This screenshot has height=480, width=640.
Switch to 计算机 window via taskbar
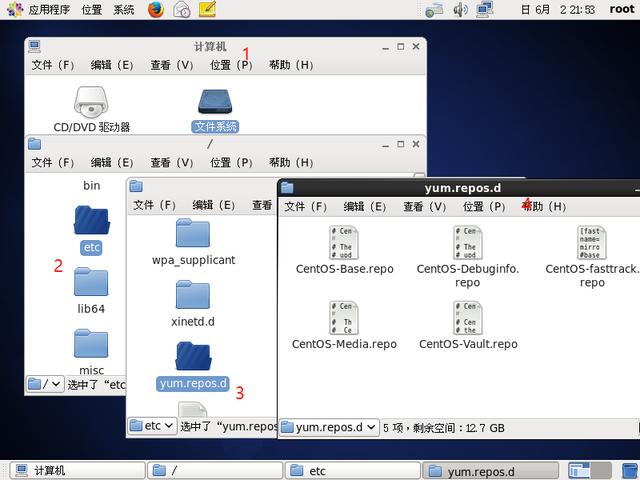coord(78,471)
